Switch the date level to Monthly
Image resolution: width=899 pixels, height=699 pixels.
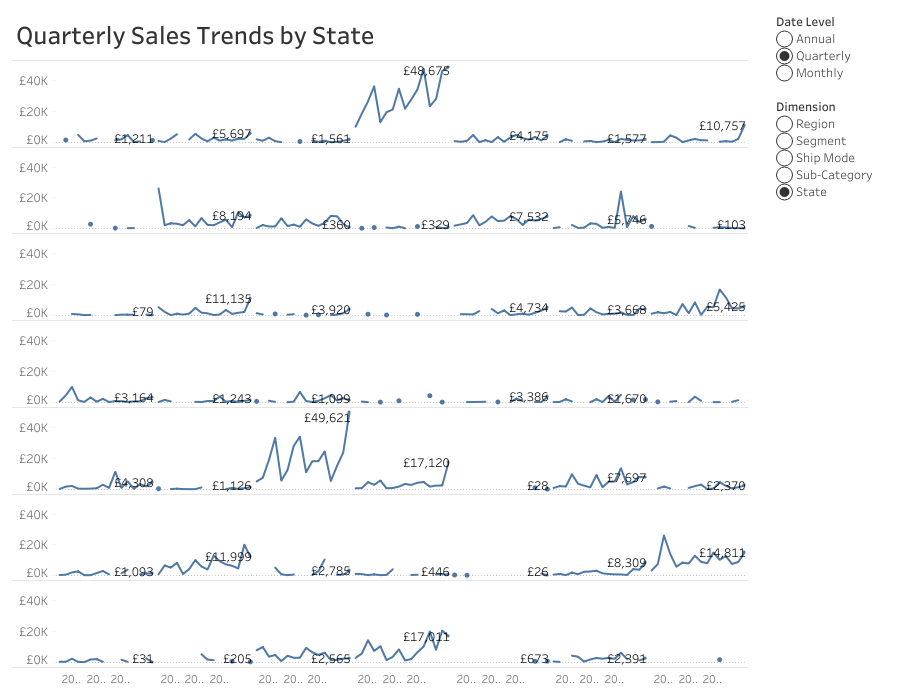pyautogui.click(x=785, y=73)
